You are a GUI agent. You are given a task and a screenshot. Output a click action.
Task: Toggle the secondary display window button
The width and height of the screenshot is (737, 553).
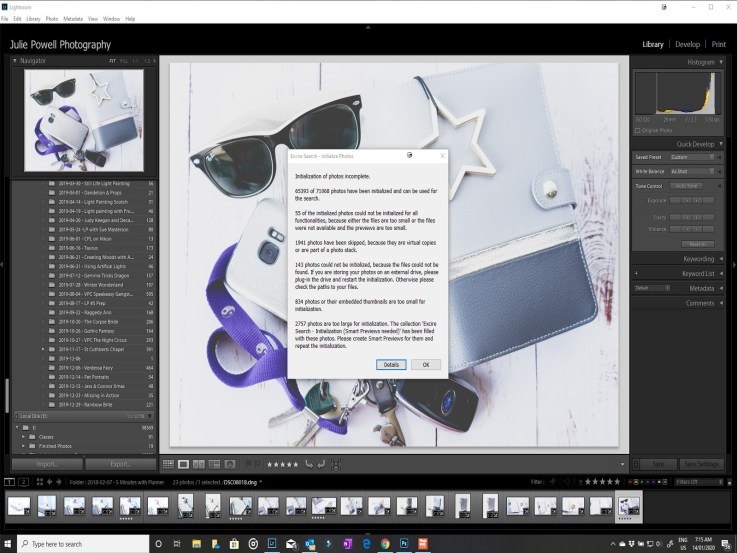(24, 482)
